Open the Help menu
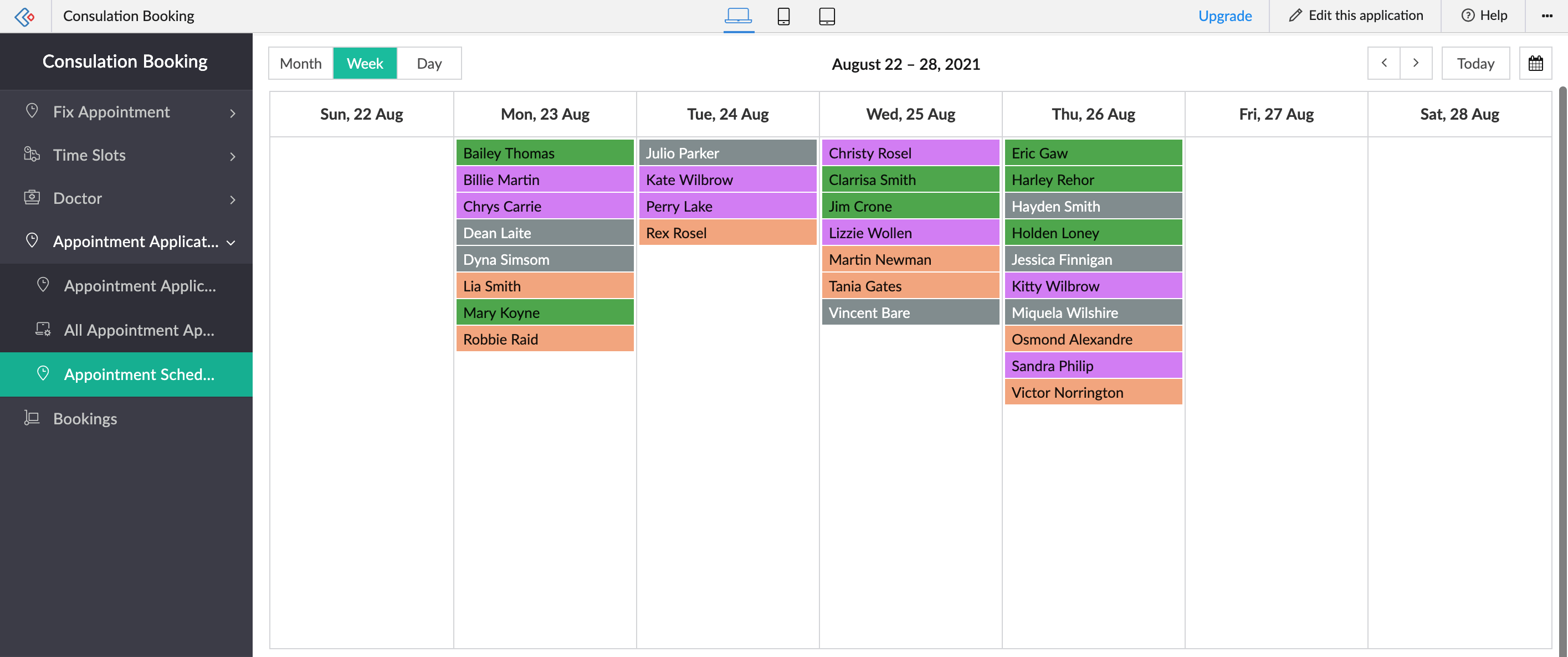Screen dimensions: 1568x657 (x=1484, y=16)
